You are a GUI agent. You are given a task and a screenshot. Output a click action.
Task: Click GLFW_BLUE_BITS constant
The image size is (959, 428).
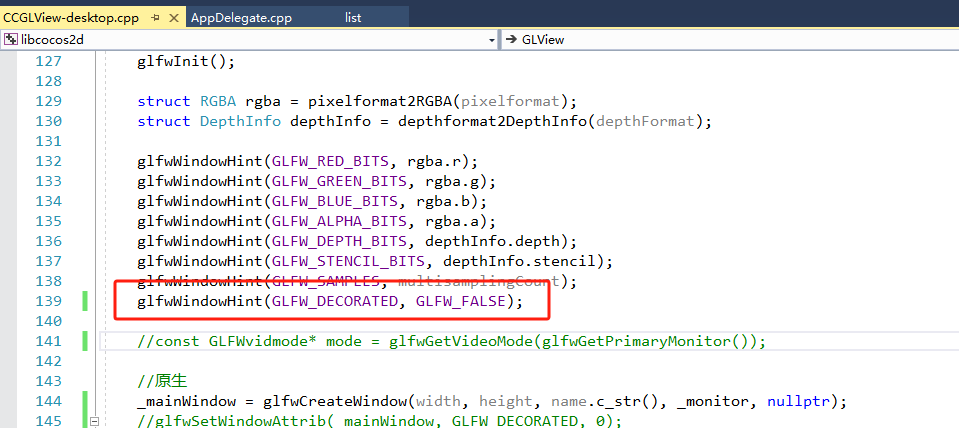[x=335, y=201]
